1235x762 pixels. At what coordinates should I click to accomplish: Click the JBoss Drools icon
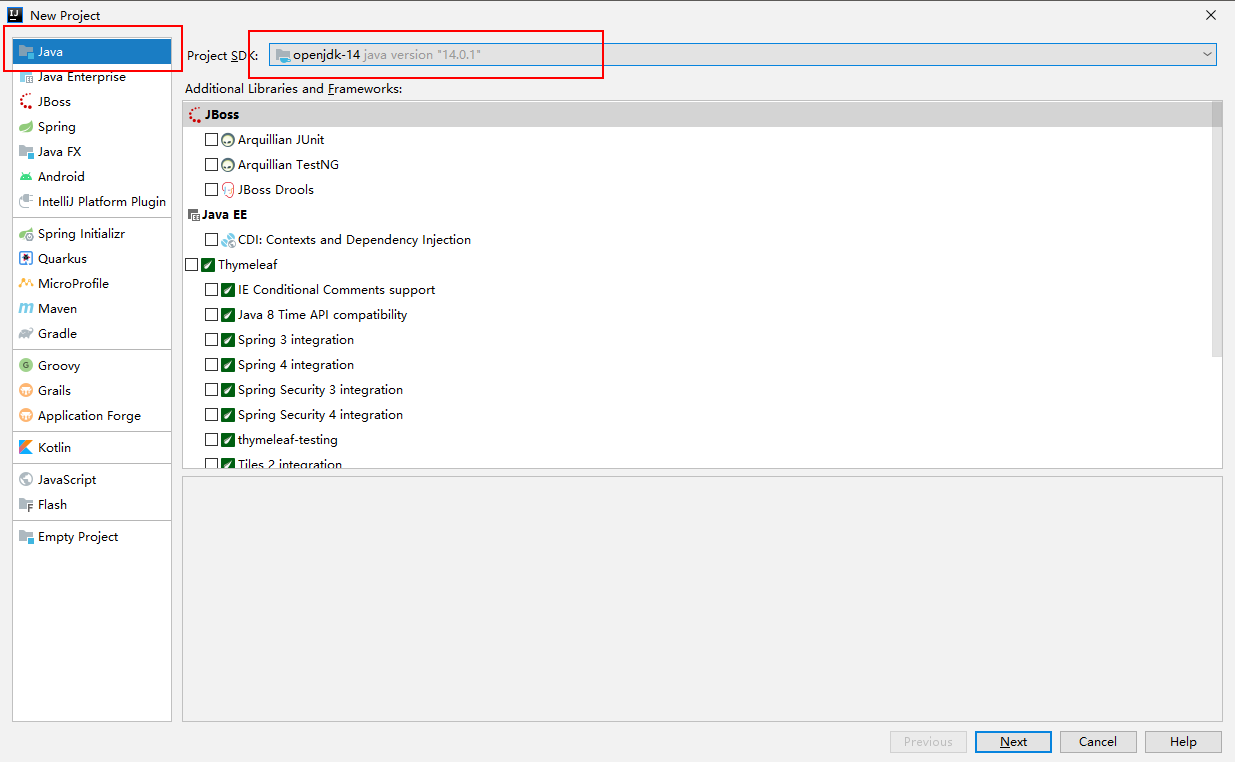pyautogui.click(x=228, y=190)
